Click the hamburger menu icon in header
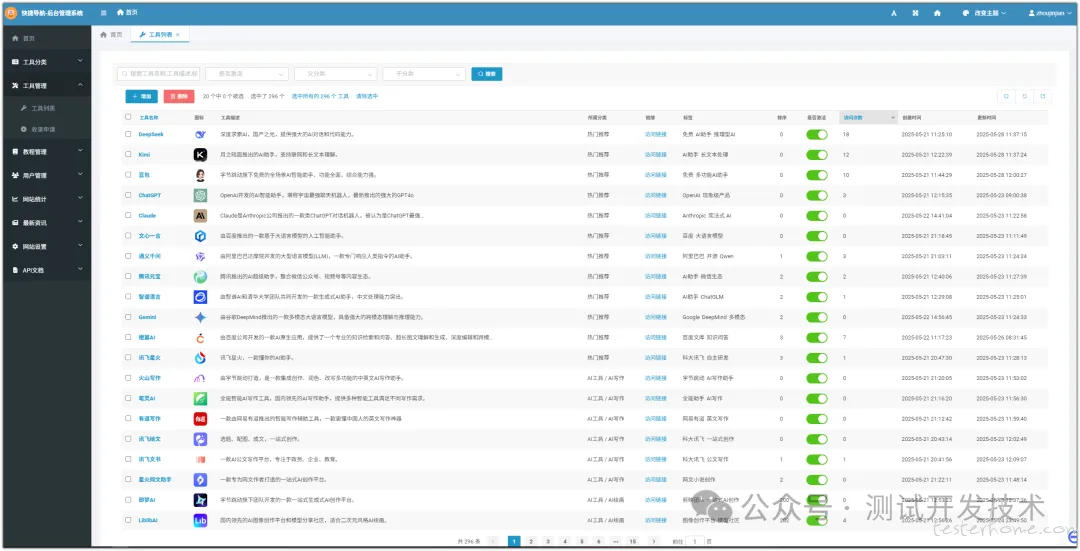Viewport: 1080px width, 551px height. pos(103,13)
